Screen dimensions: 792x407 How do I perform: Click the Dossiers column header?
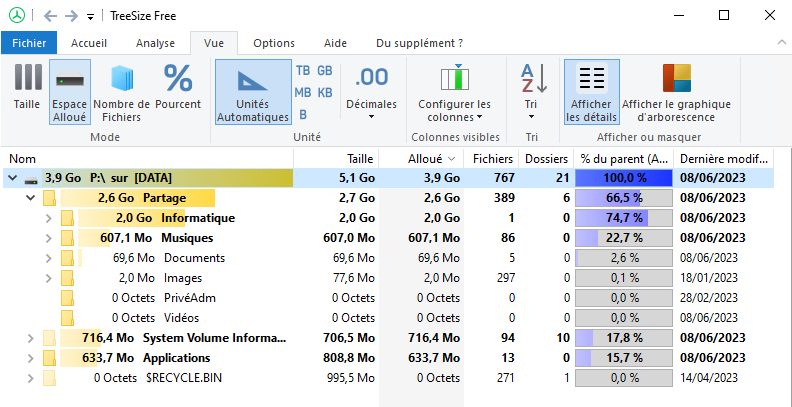(545, 159)
